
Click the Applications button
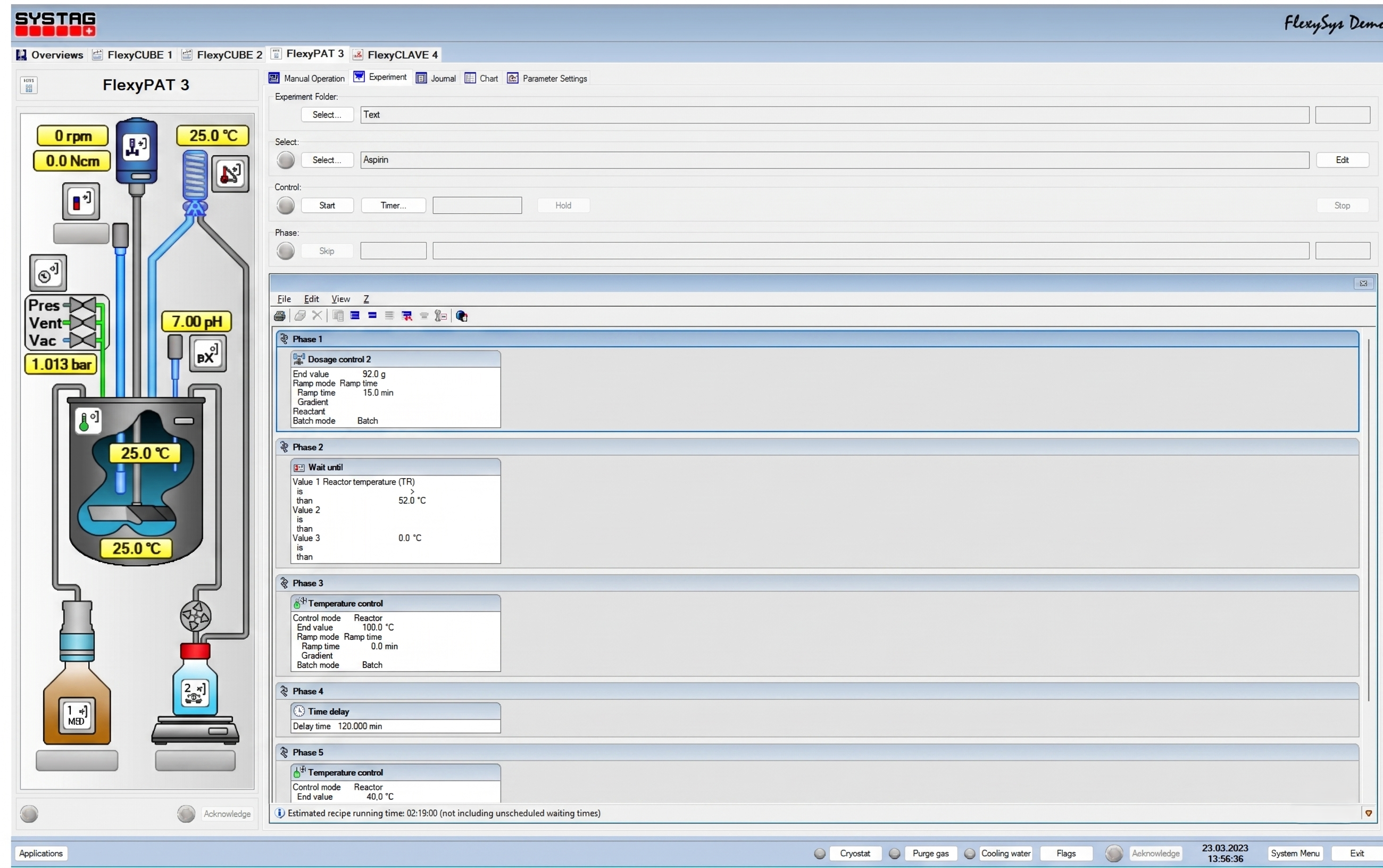(x=41, y=854)
